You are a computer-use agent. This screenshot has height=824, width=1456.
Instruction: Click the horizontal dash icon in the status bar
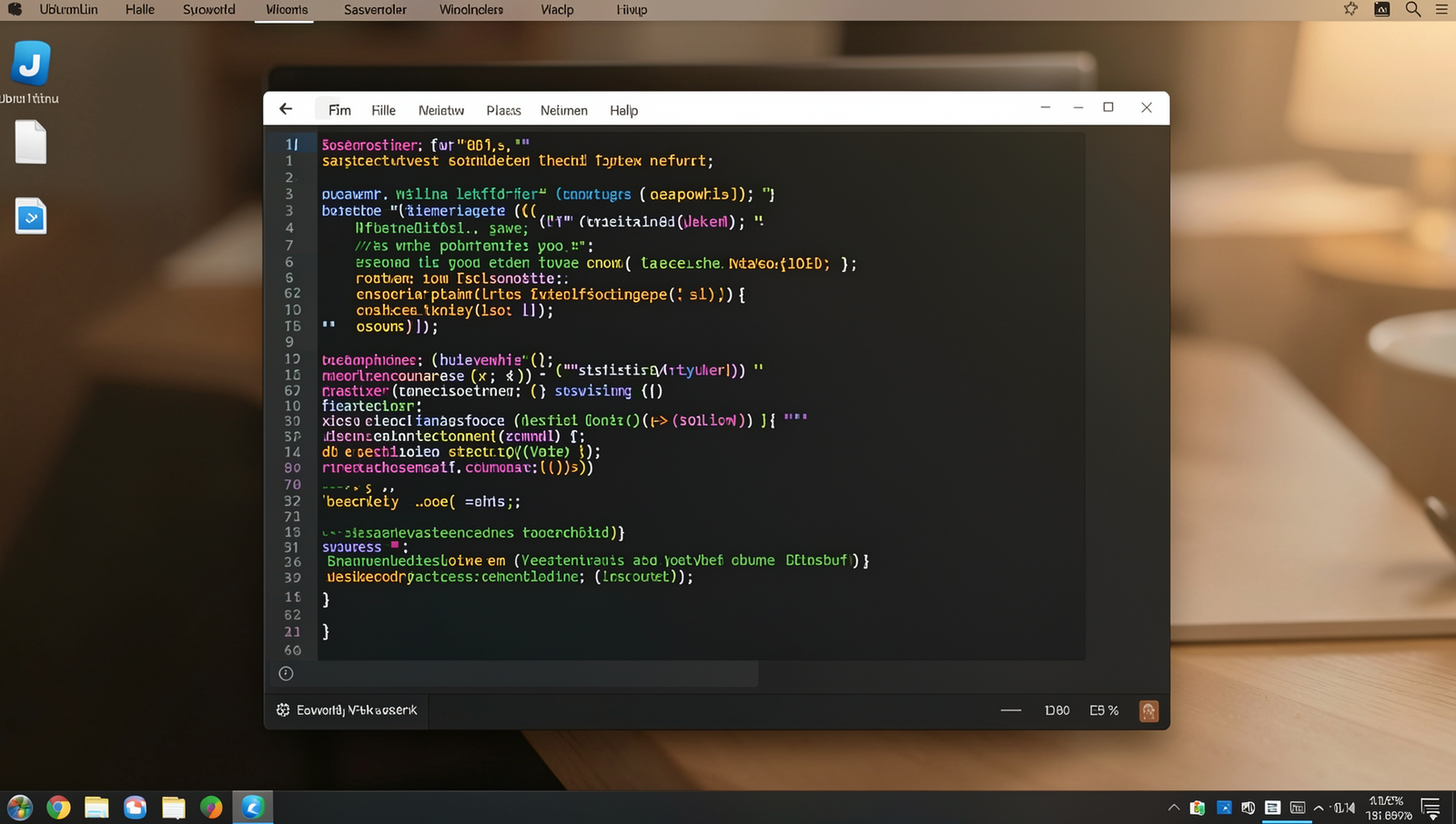click(1011, 710)
